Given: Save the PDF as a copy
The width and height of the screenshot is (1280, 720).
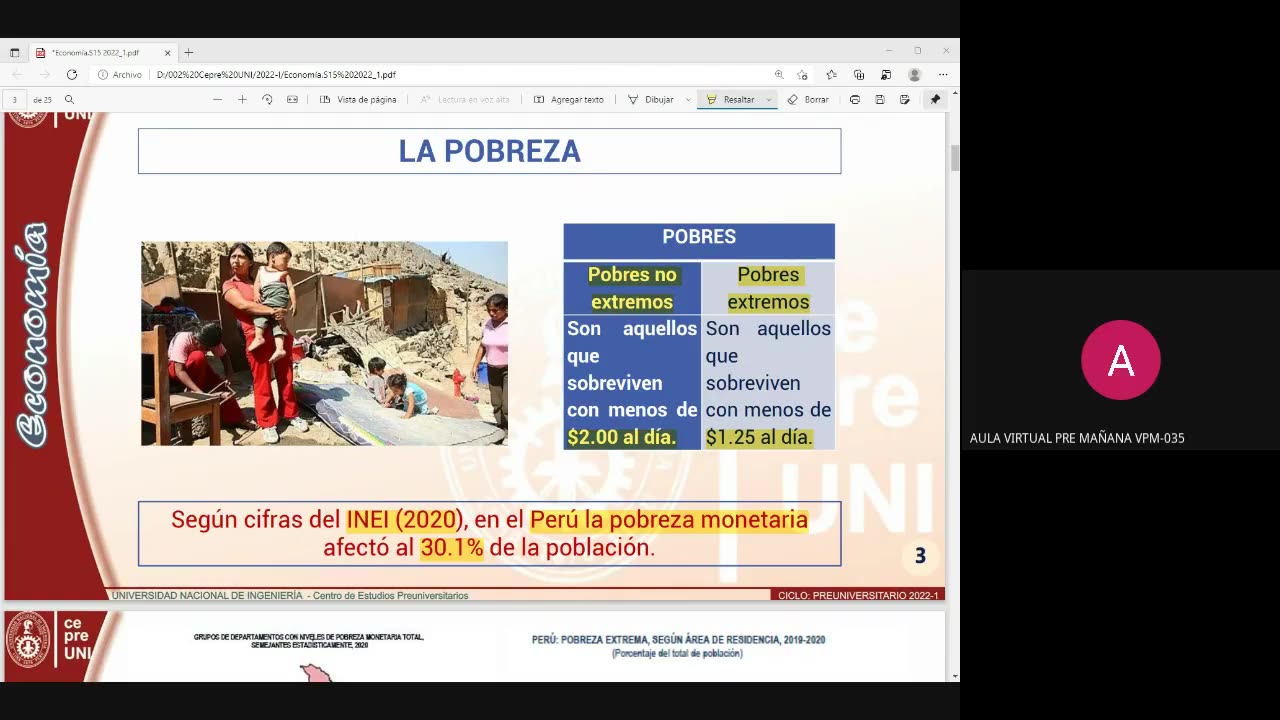Looking at the screenshot, I should point(905,100).
